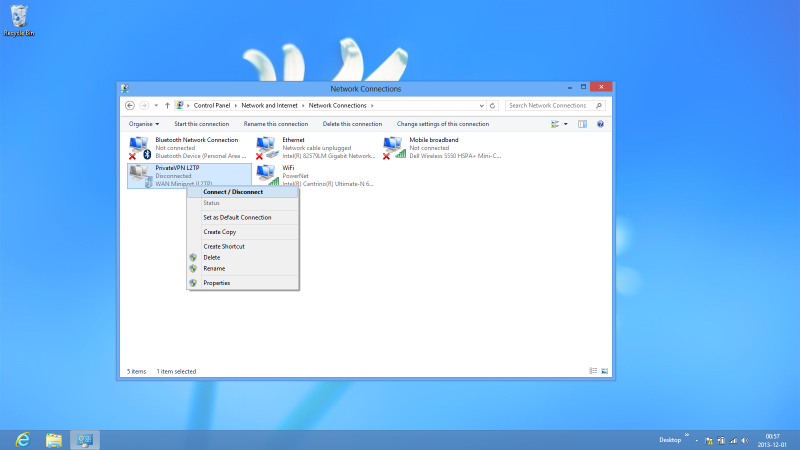This screenshot has height=450, width=800.
Task: Show the preview pane icon
Action: tap(582, 124)
